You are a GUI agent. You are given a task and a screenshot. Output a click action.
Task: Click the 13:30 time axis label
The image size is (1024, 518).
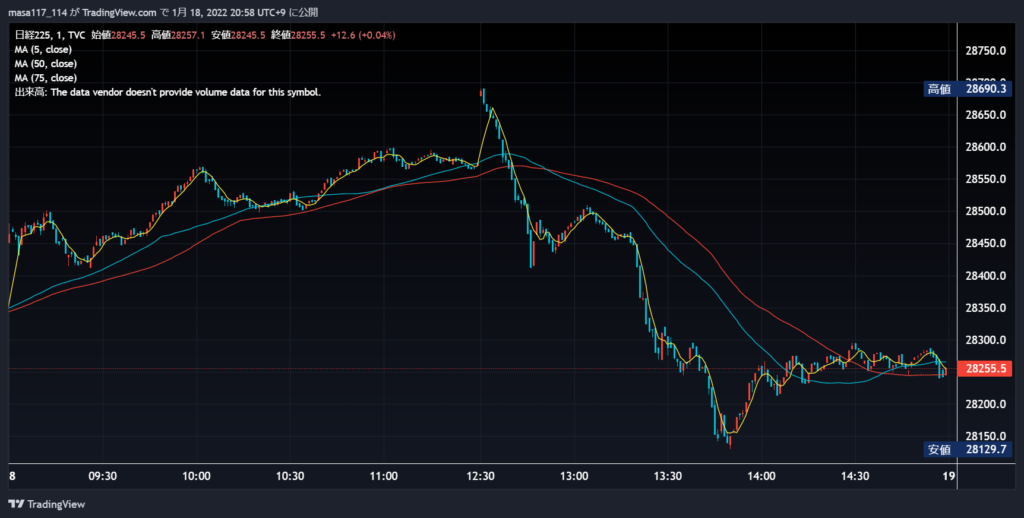(x=667, y=476)
